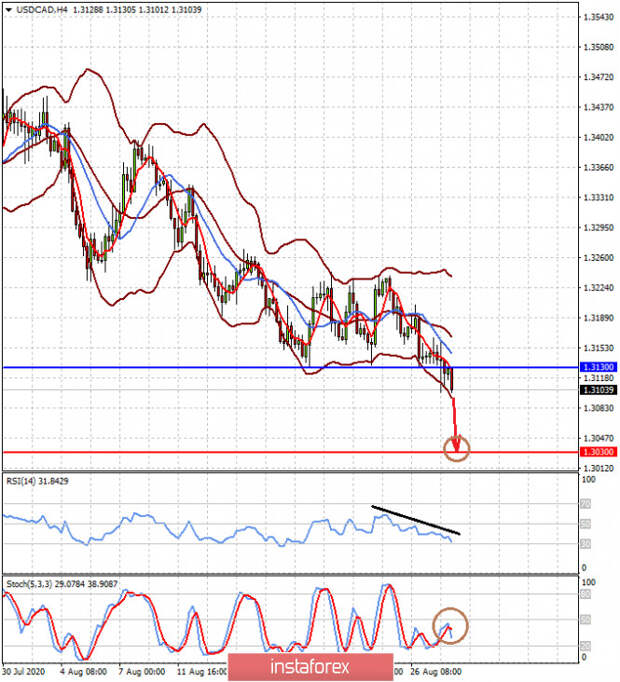Click the Stoch(5,3,3) indicator label
Image resolution: width=620 pixels, height=682 pixels.
tap(61, 584)
